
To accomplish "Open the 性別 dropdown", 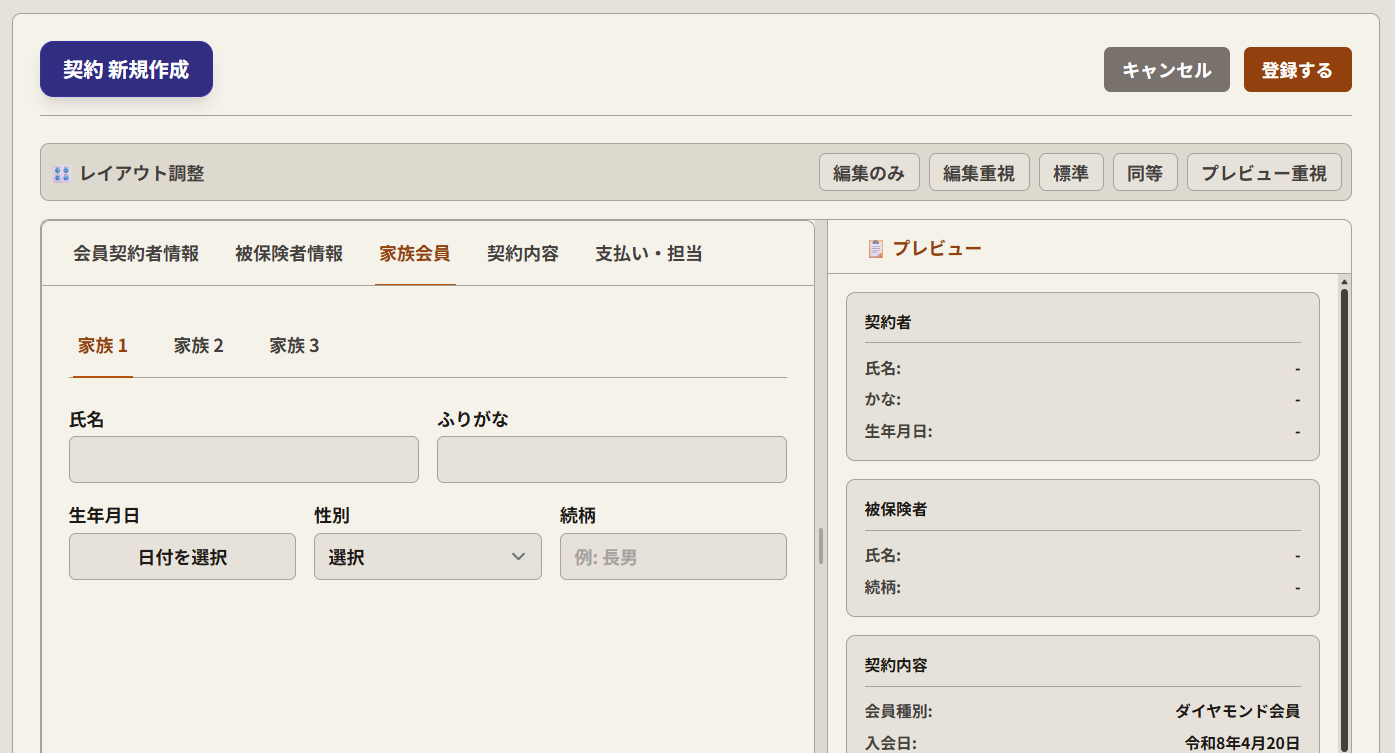I will (x=427, y=556).
